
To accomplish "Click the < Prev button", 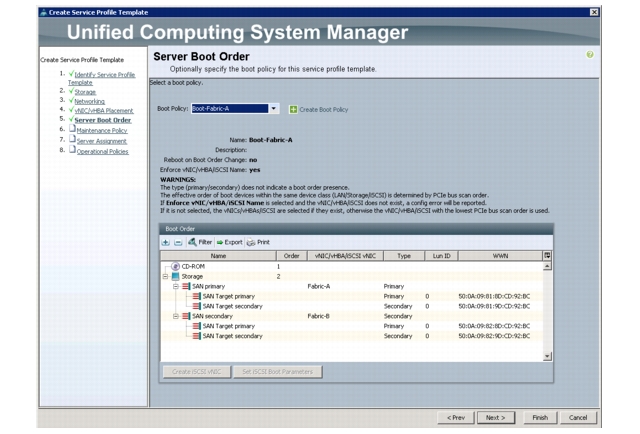I will (456, 418).
